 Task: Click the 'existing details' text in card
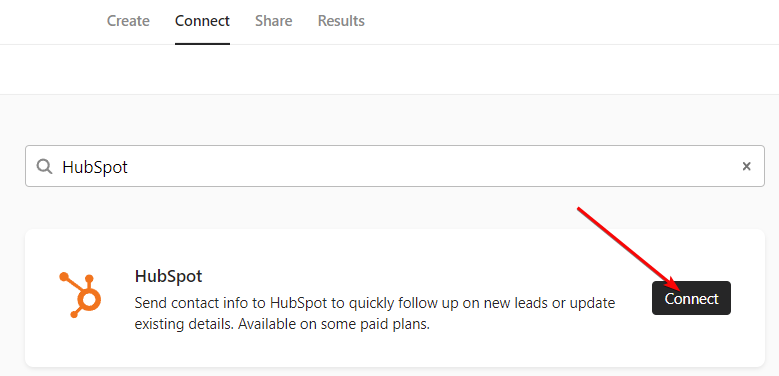[x=183, y=325]
